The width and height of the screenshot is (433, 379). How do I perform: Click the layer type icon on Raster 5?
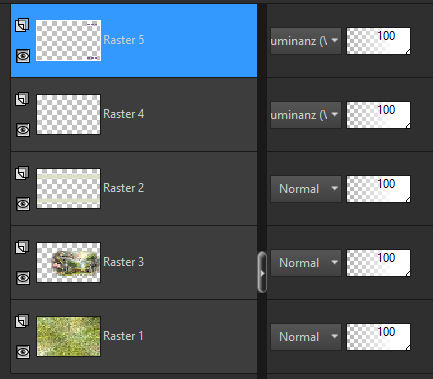(22, 25)
